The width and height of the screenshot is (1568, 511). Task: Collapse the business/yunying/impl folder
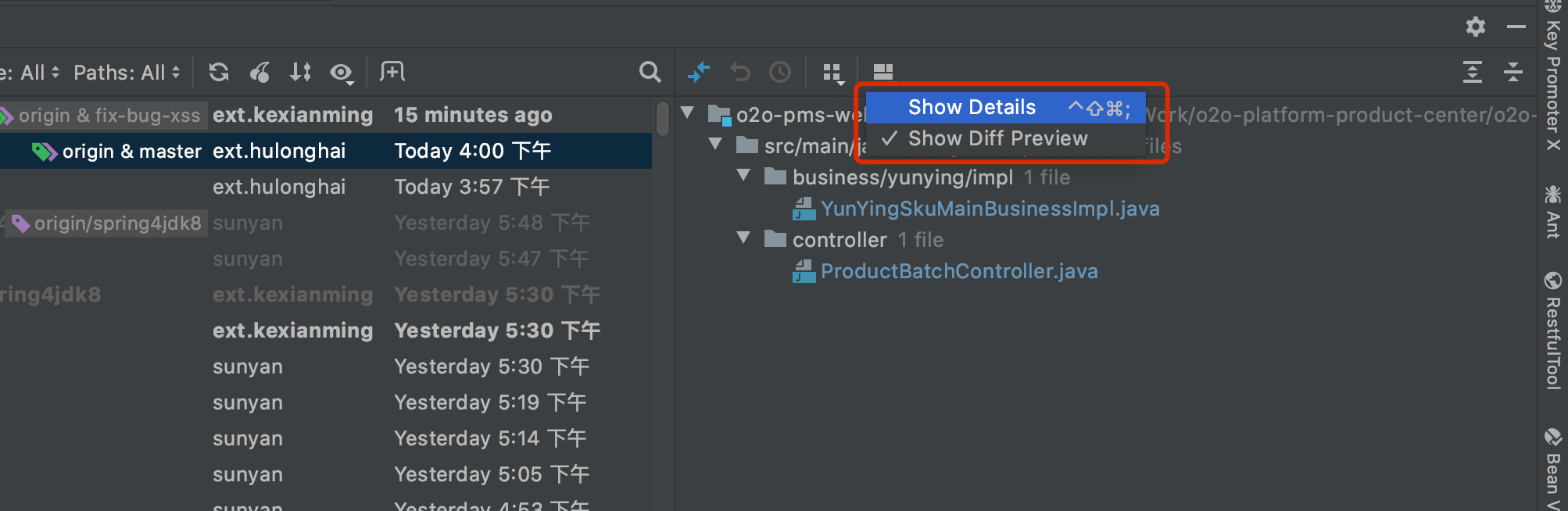click(x=743, y=176)
